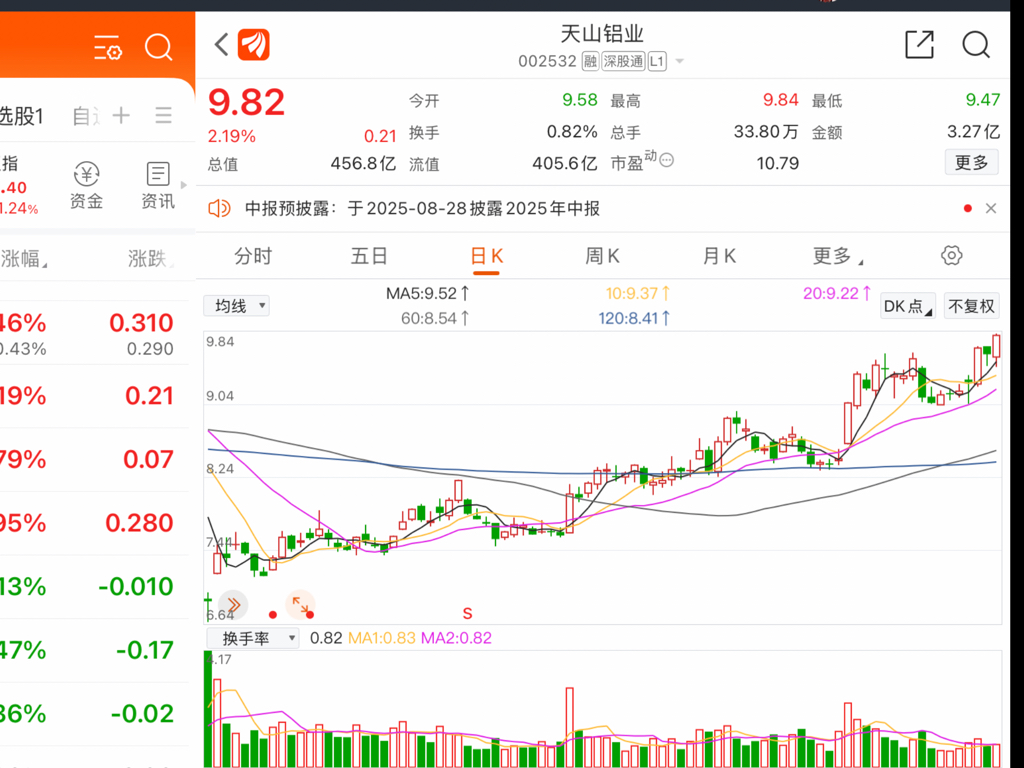1024x768 pixels.
Task: Tap the MA2:0.82 turnover label
Action: click(x=456, y=638)
